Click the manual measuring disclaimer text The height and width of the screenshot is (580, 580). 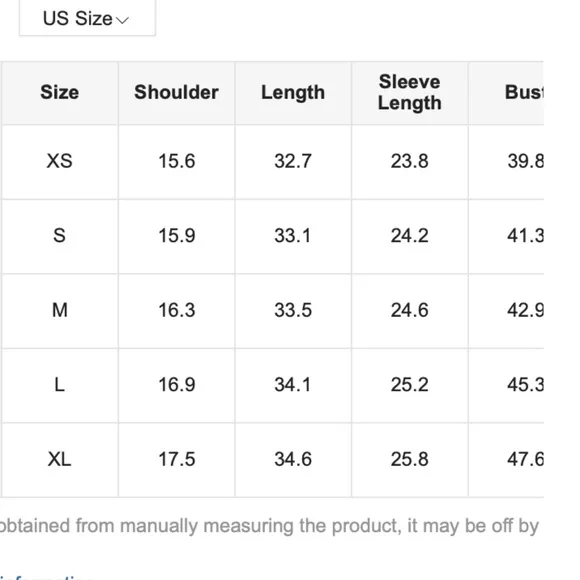[x=269, y=526]
